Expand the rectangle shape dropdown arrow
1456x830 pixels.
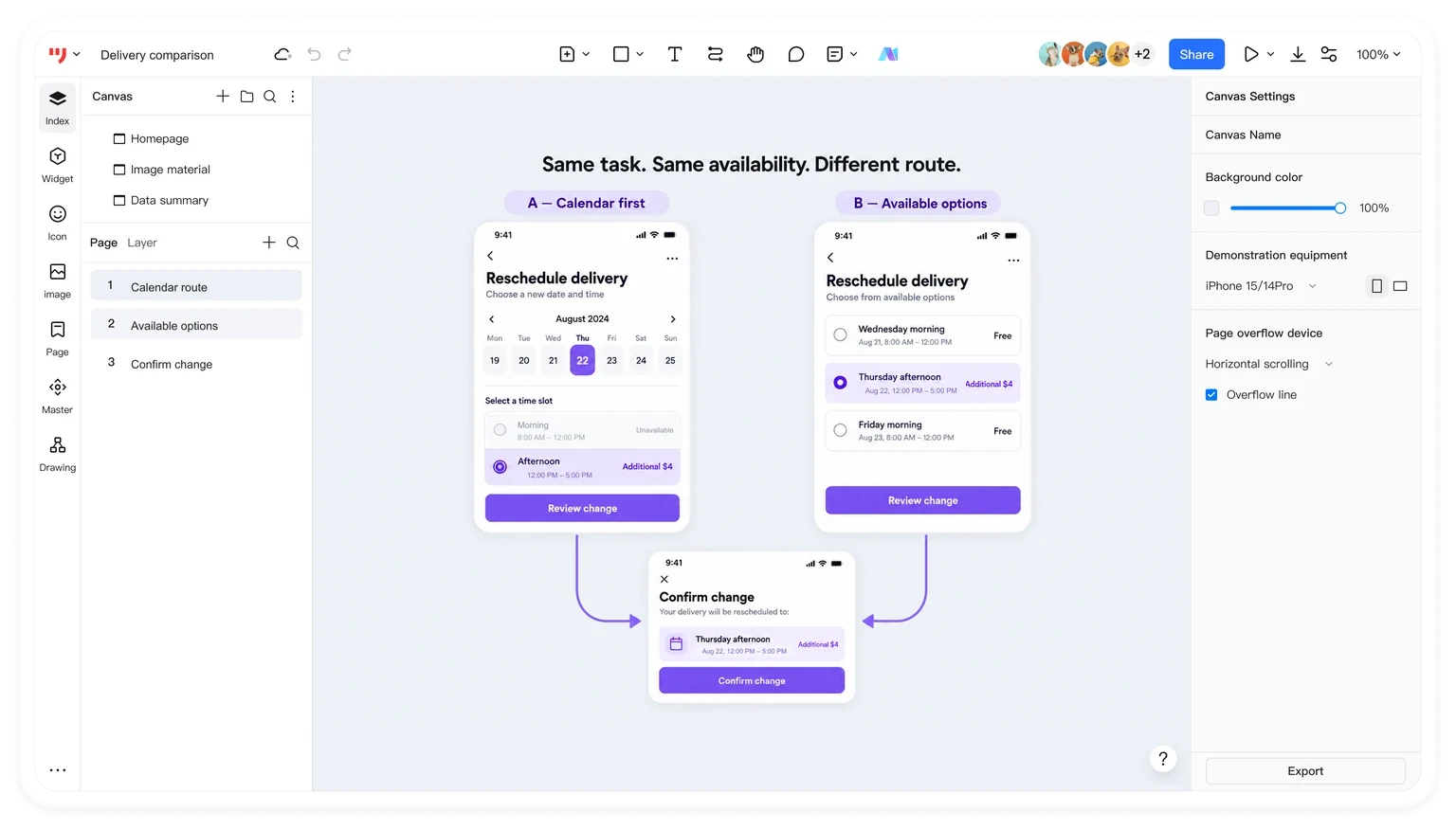[x=640, y=54]
